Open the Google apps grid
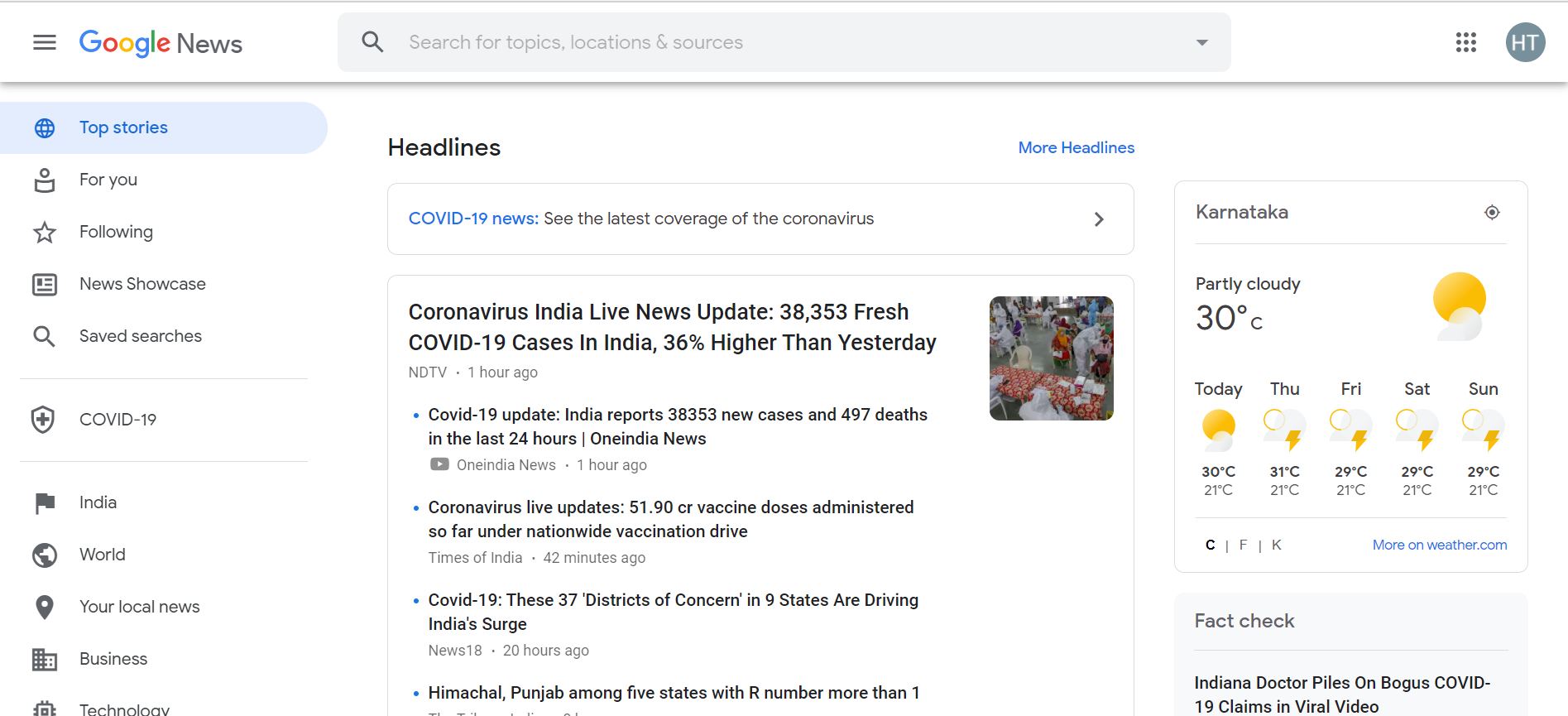This screenshot has width=1568, height=716. click(x=1466, y=42)
